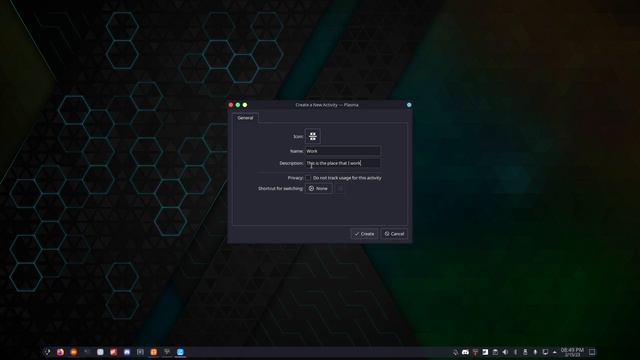Open the application launcher in the taskbar

coord(47,352)
